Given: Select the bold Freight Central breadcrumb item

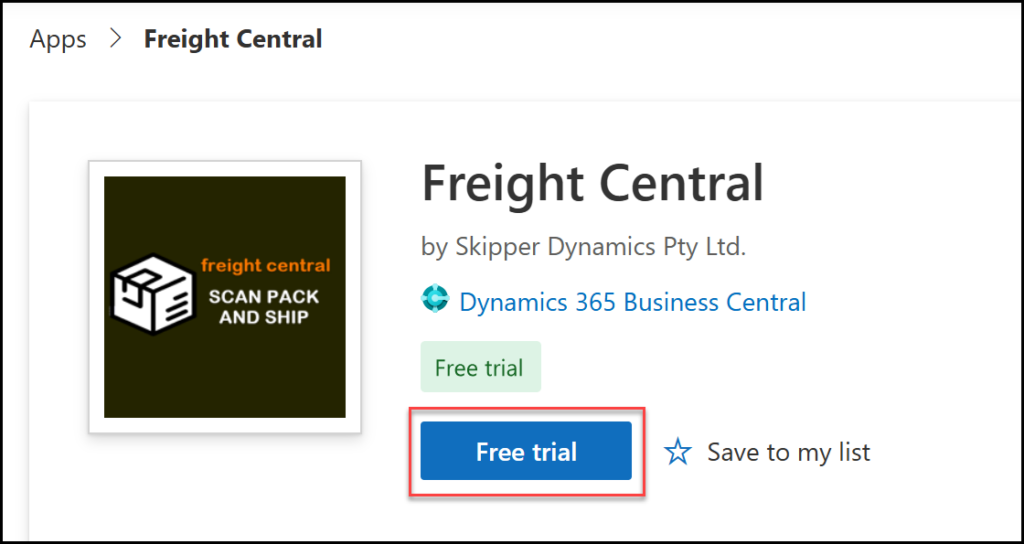Looking at the screenshot, I should coord(233,40).
